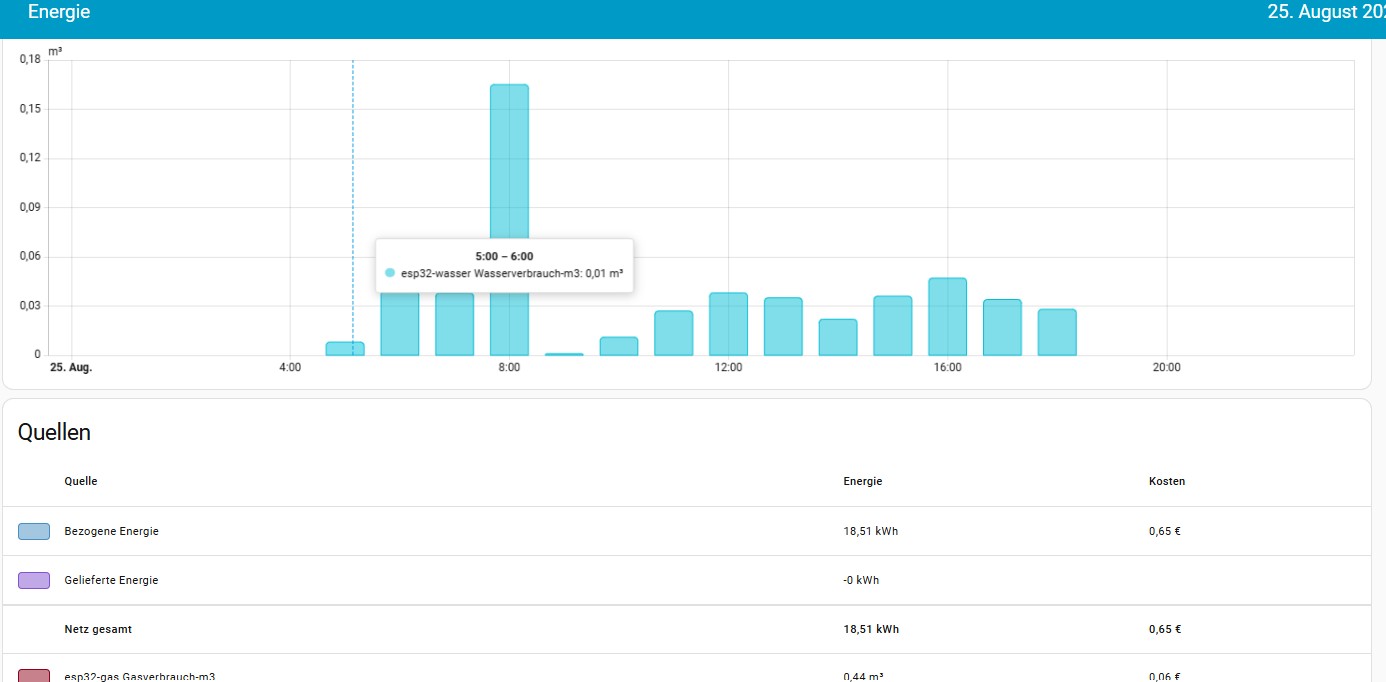Viewport: 1386px width, 682px height.
Task: Click the esp32-gas Gasverbrauch-m3 row label
Action: click(x=139, y=677)
